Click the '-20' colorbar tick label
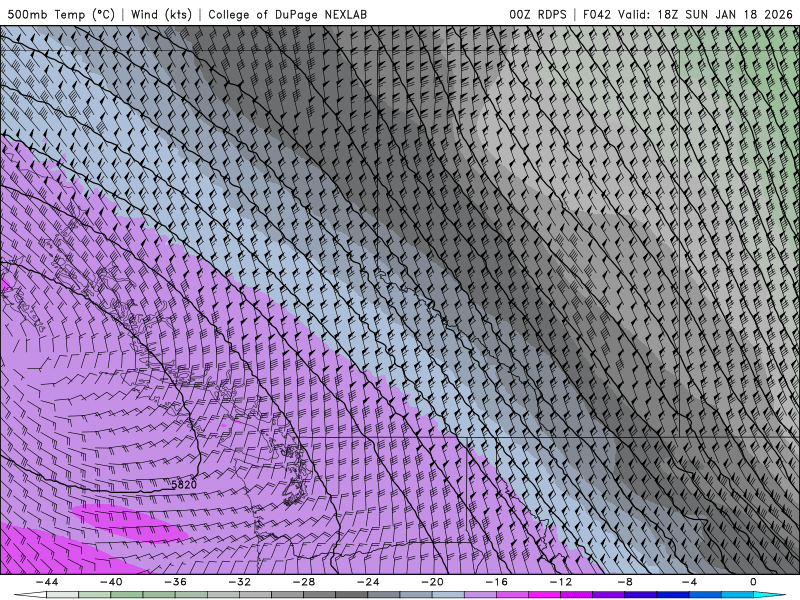The width and height of the screenshot is (800, 600). pos(432,582)
